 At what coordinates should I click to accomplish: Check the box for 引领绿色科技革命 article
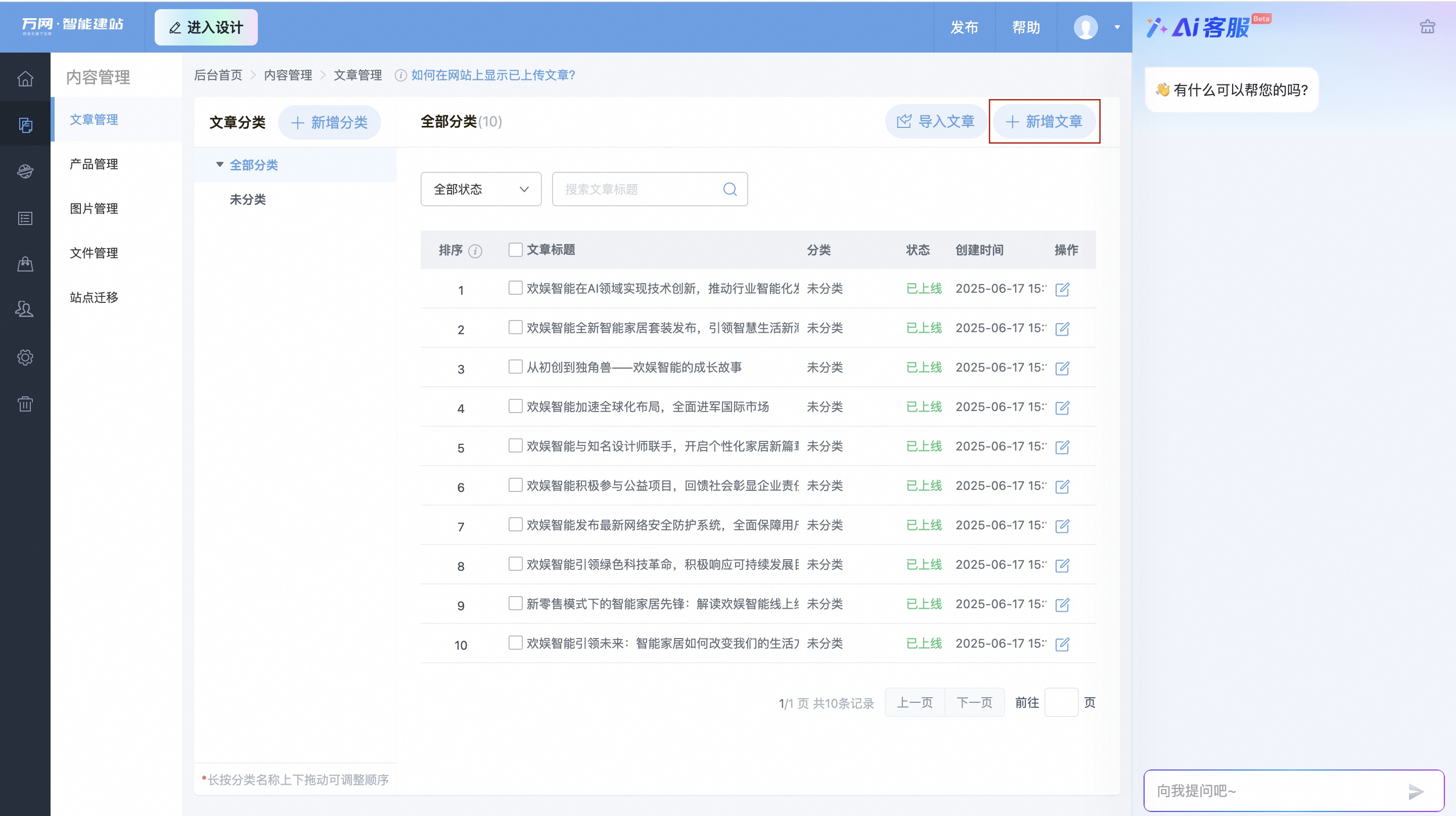click(x=515, y=563)
